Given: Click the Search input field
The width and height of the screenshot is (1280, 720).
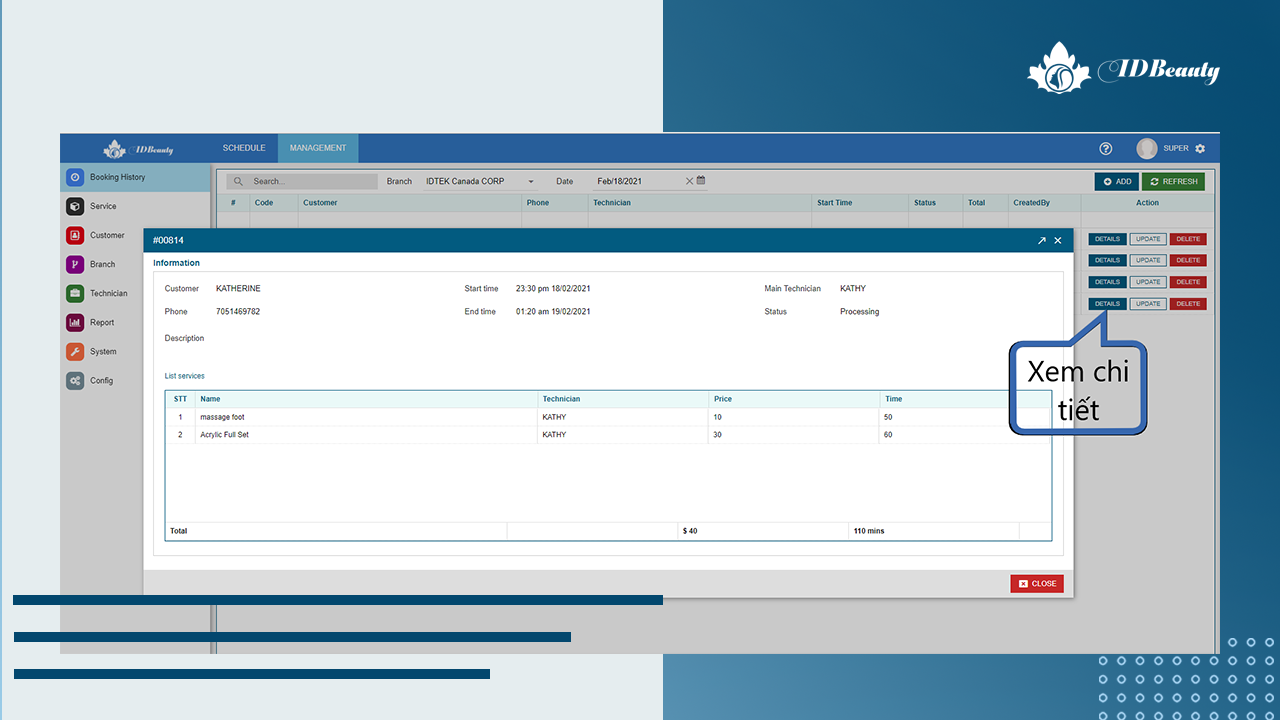Looking at the screenshot, I should click(x=310, y=181).
